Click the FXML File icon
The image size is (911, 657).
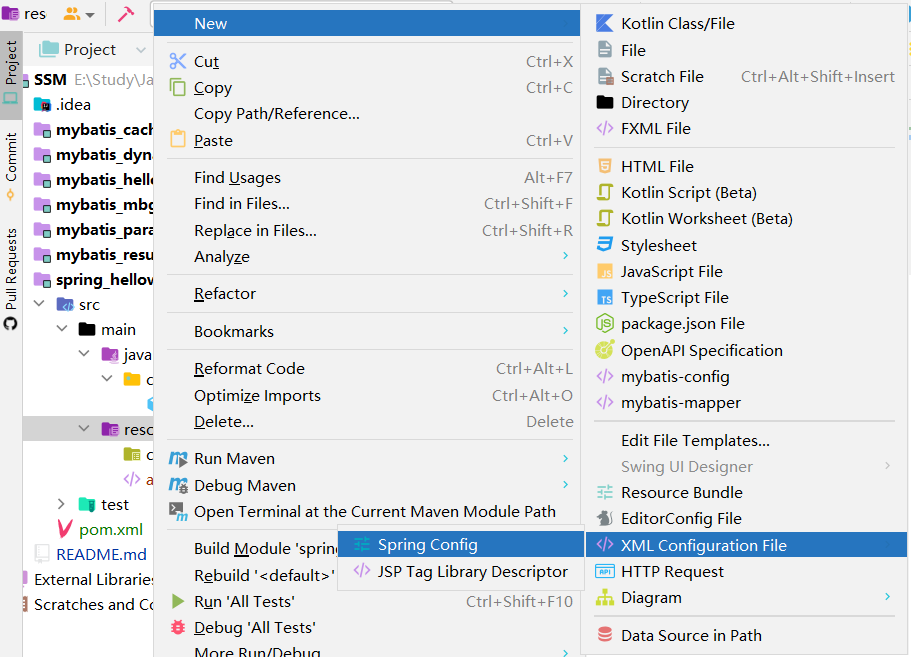pos(605,128)
